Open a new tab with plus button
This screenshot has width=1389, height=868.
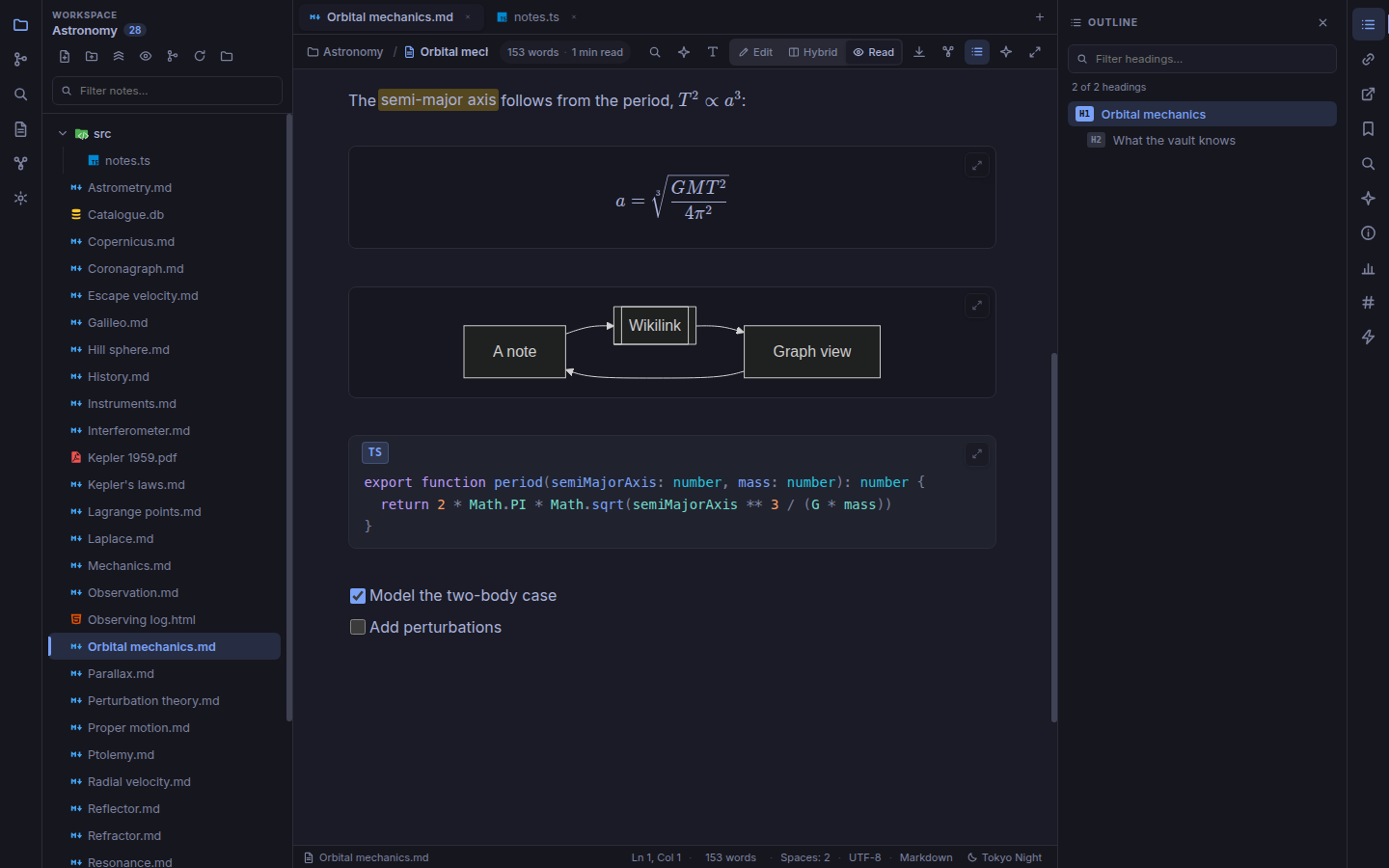[1039, 17]
